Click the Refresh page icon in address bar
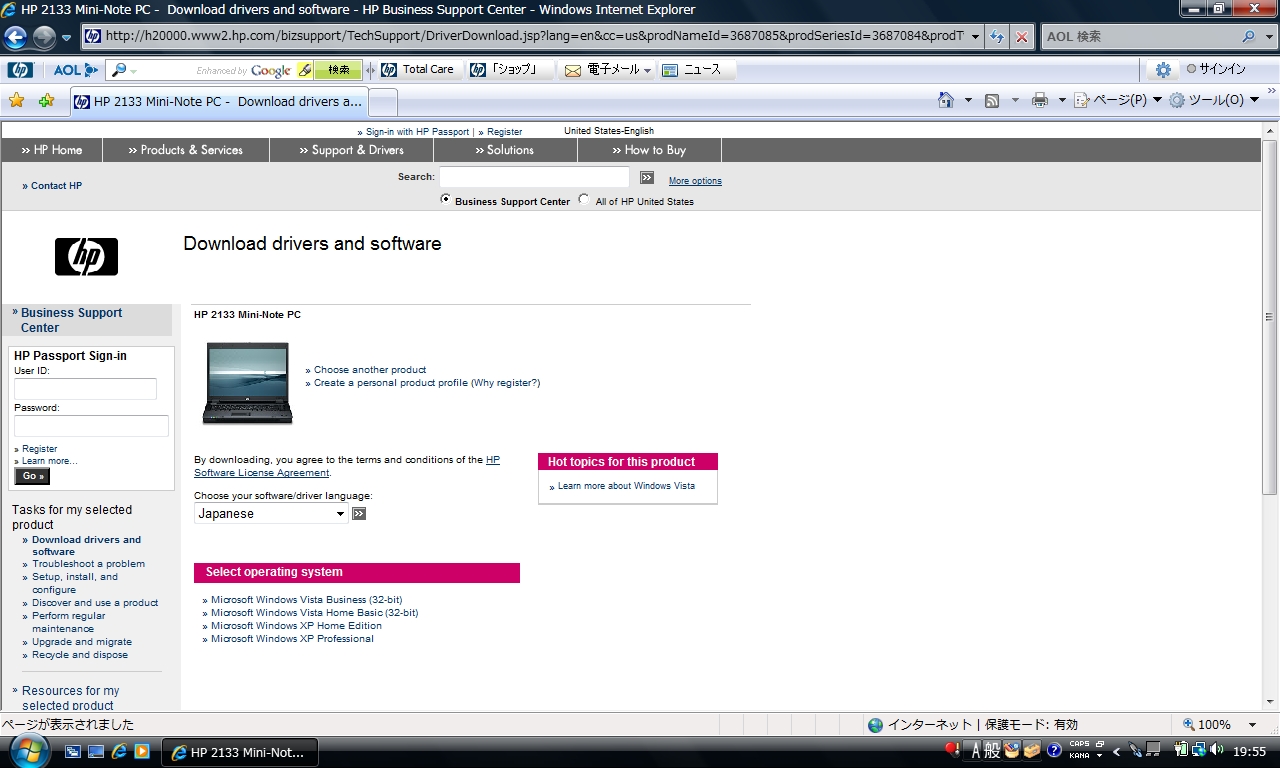The image size is (1280, 768). (x=996, y=37)
